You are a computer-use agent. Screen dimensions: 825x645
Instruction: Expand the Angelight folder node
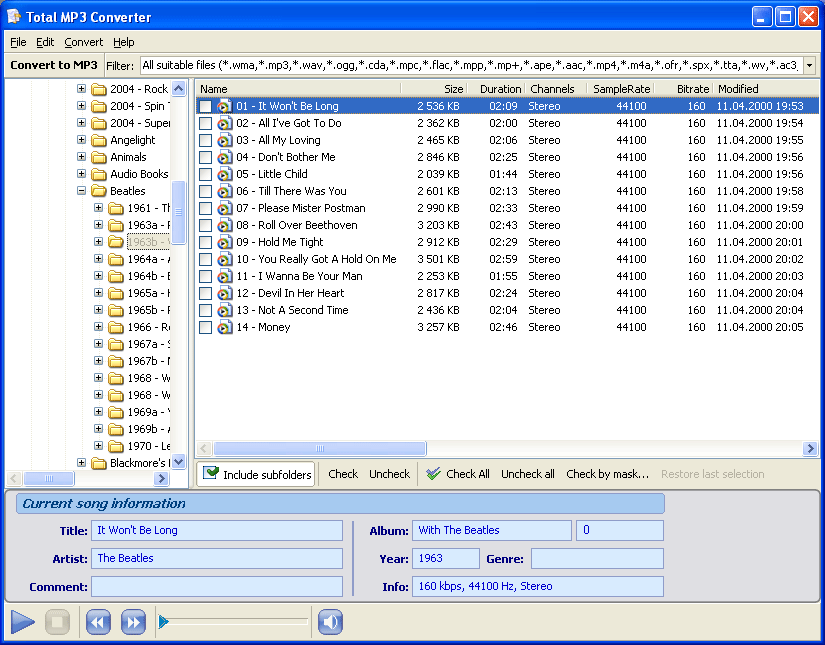click(81, 139)
